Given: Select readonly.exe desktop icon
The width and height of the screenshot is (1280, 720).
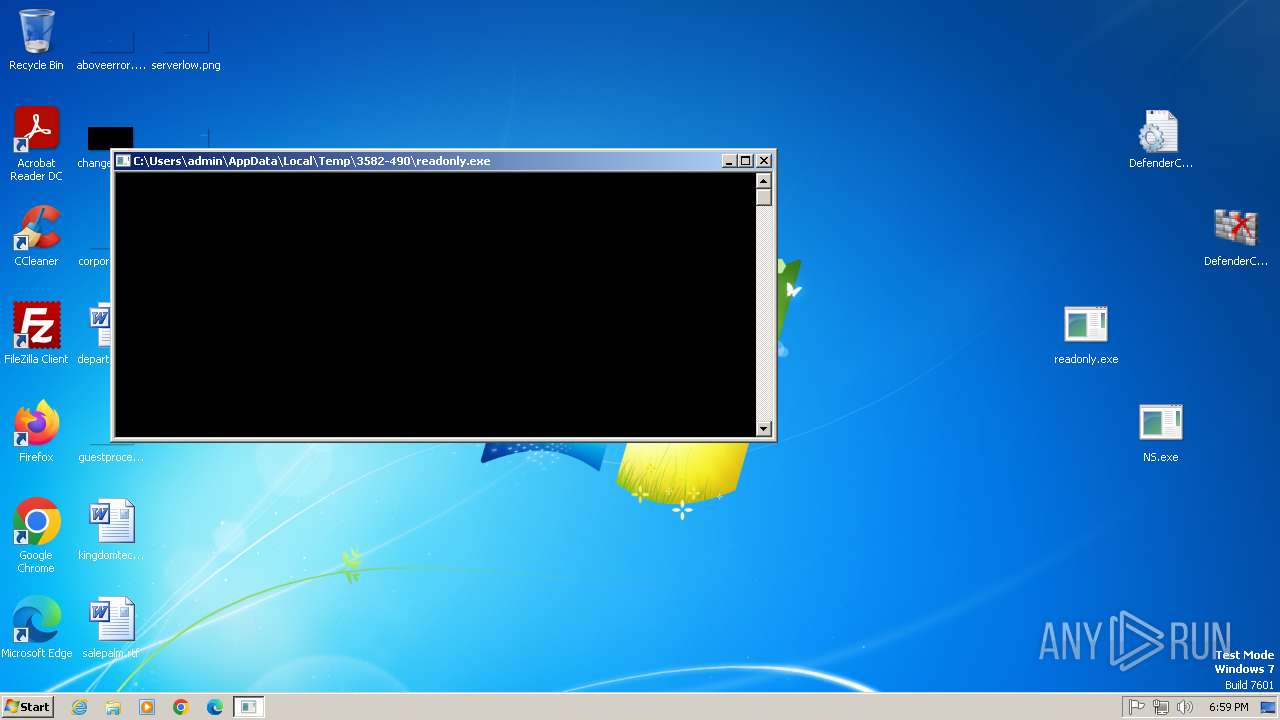Looking at the screenshot, I should pos(1086,334).
